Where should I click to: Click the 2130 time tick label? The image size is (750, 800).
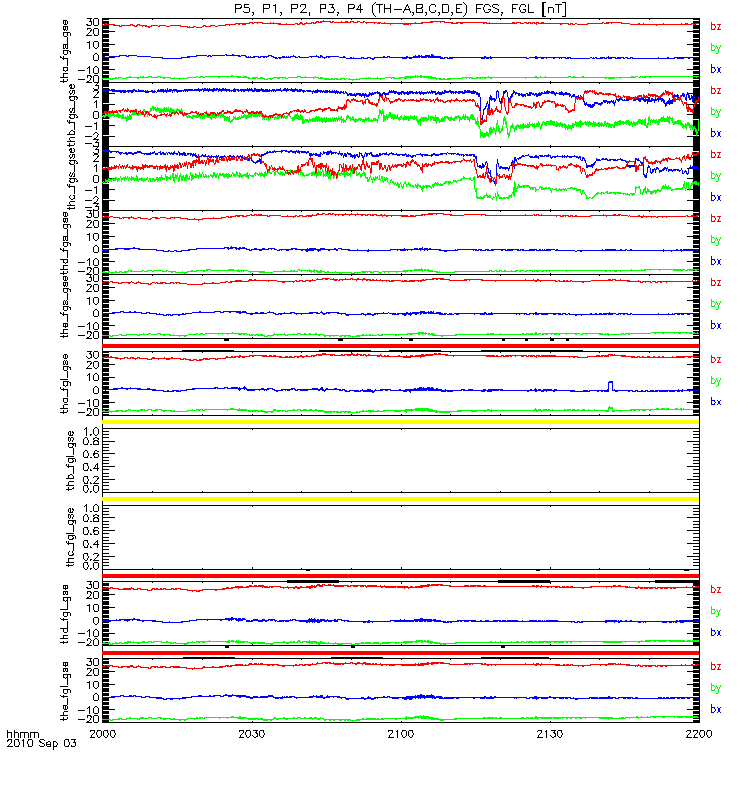(x=550, y=734)
